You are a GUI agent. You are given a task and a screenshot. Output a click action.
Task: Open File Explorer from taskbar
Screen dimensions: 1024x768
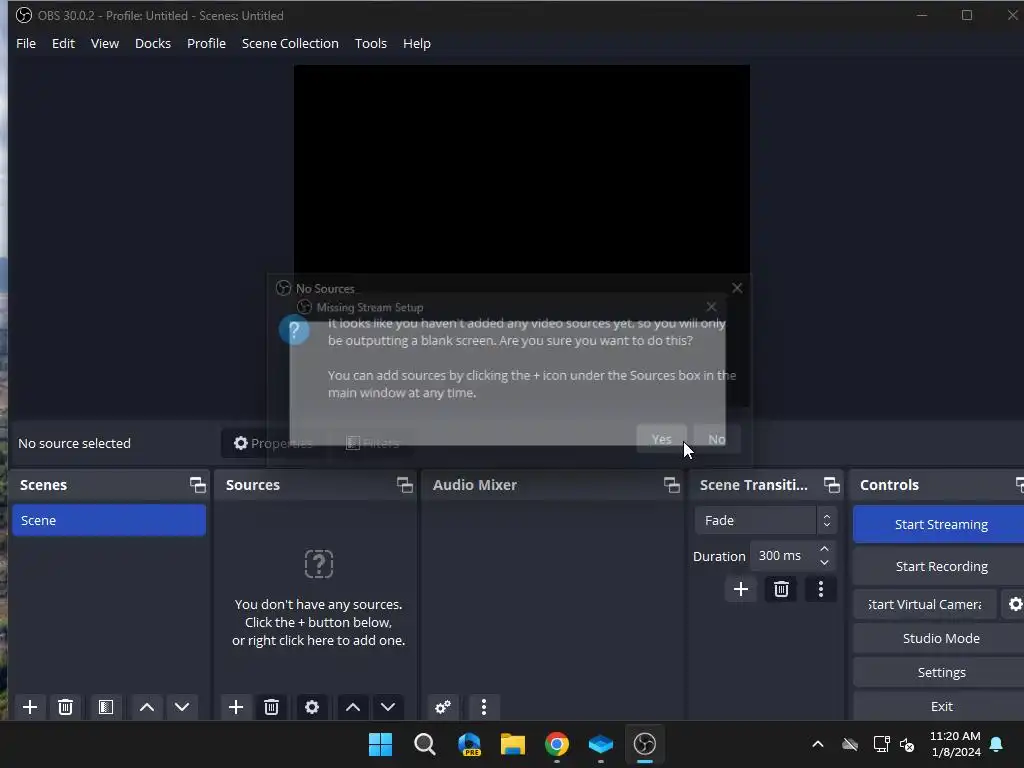coord(513,744)
